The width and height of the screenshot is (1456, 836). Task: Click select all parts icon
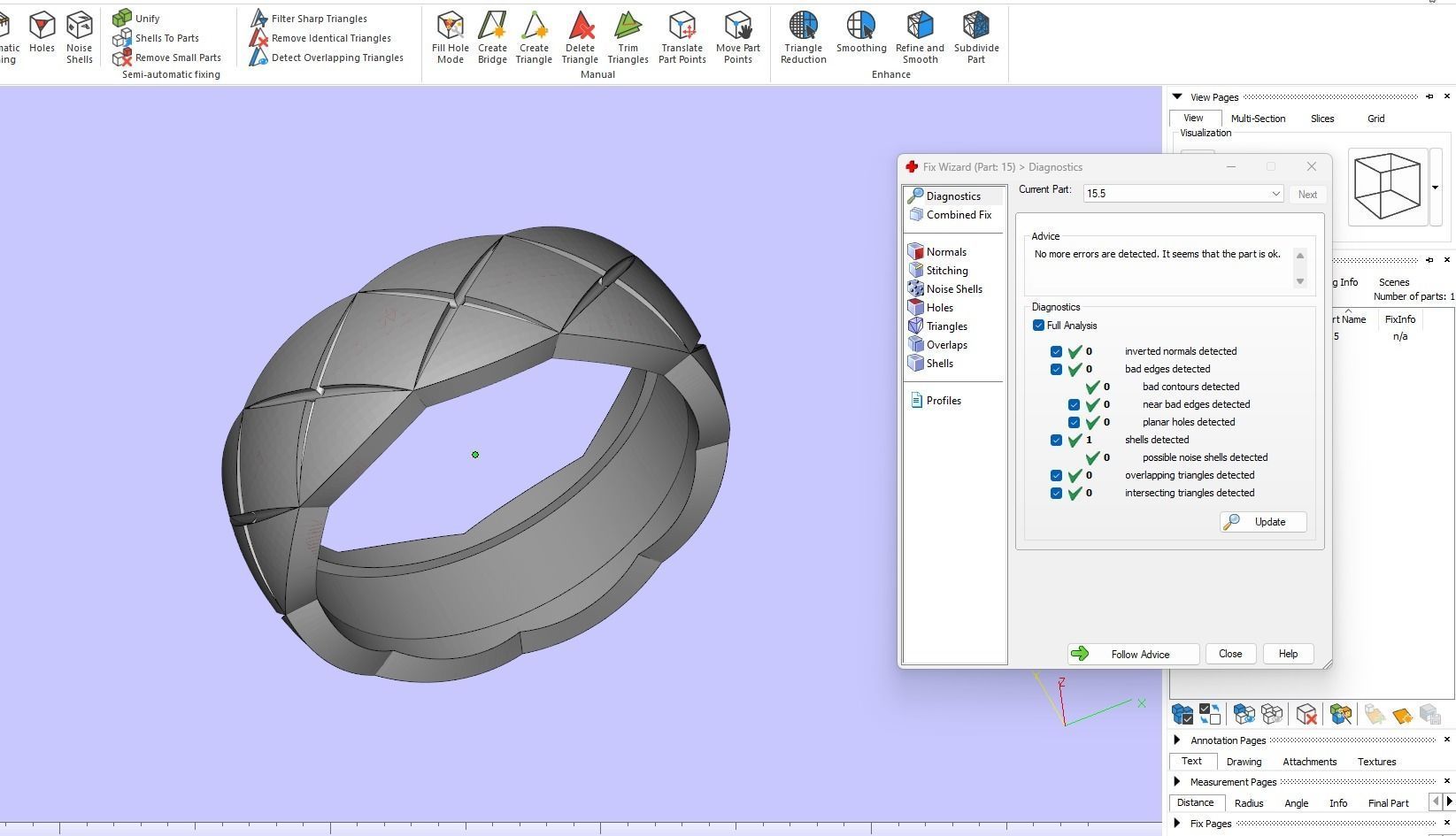point(1183,713)
